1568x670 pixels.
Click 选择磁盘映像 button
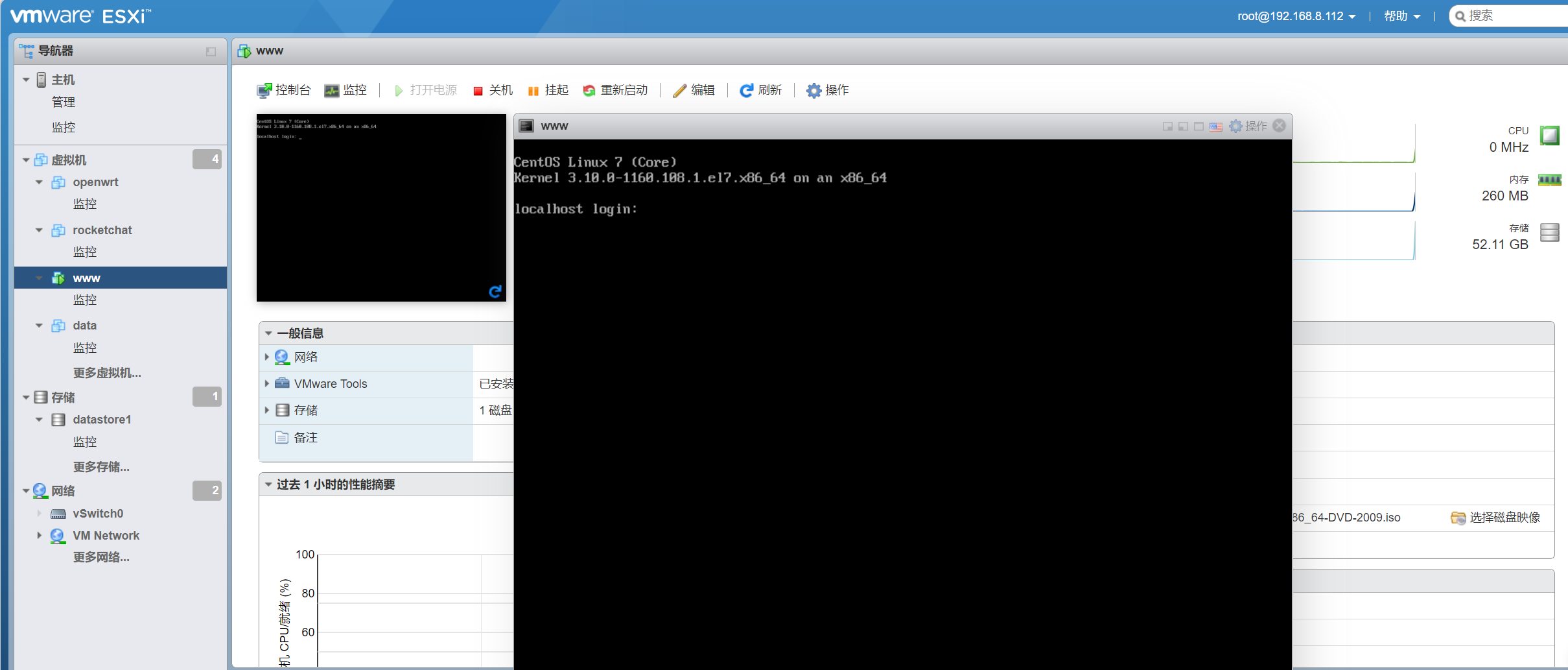point(1495,518)
